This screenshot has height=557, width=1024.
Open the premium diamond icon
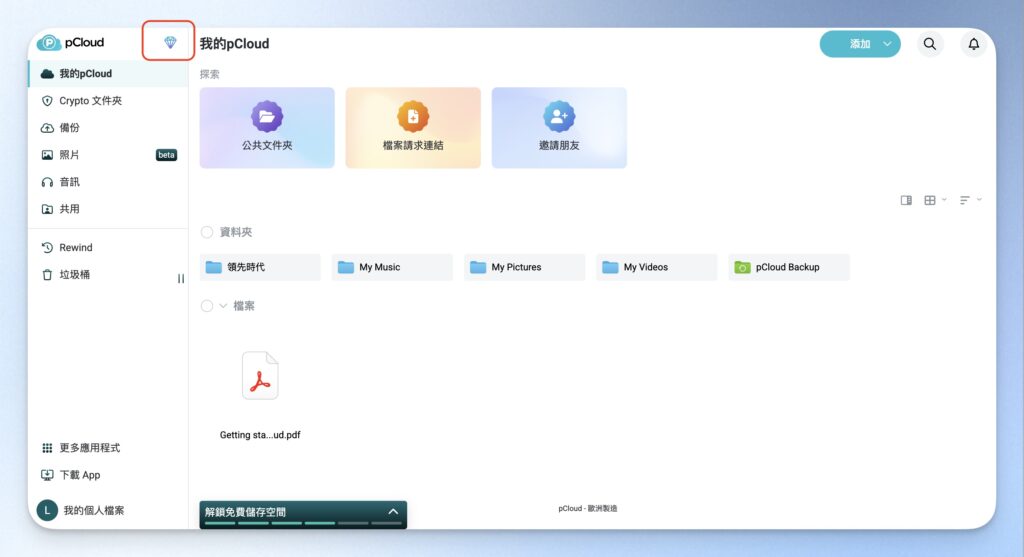[x=170, y=42]
